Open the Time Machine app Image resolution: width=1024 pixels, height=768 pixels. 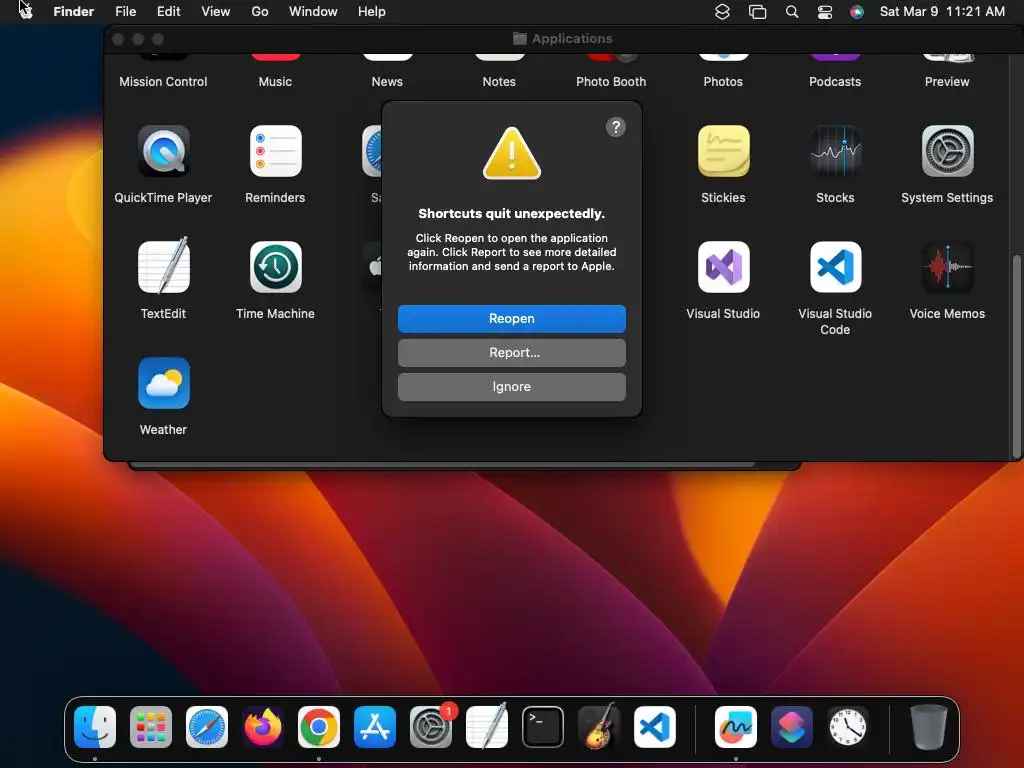coord(276,267)
